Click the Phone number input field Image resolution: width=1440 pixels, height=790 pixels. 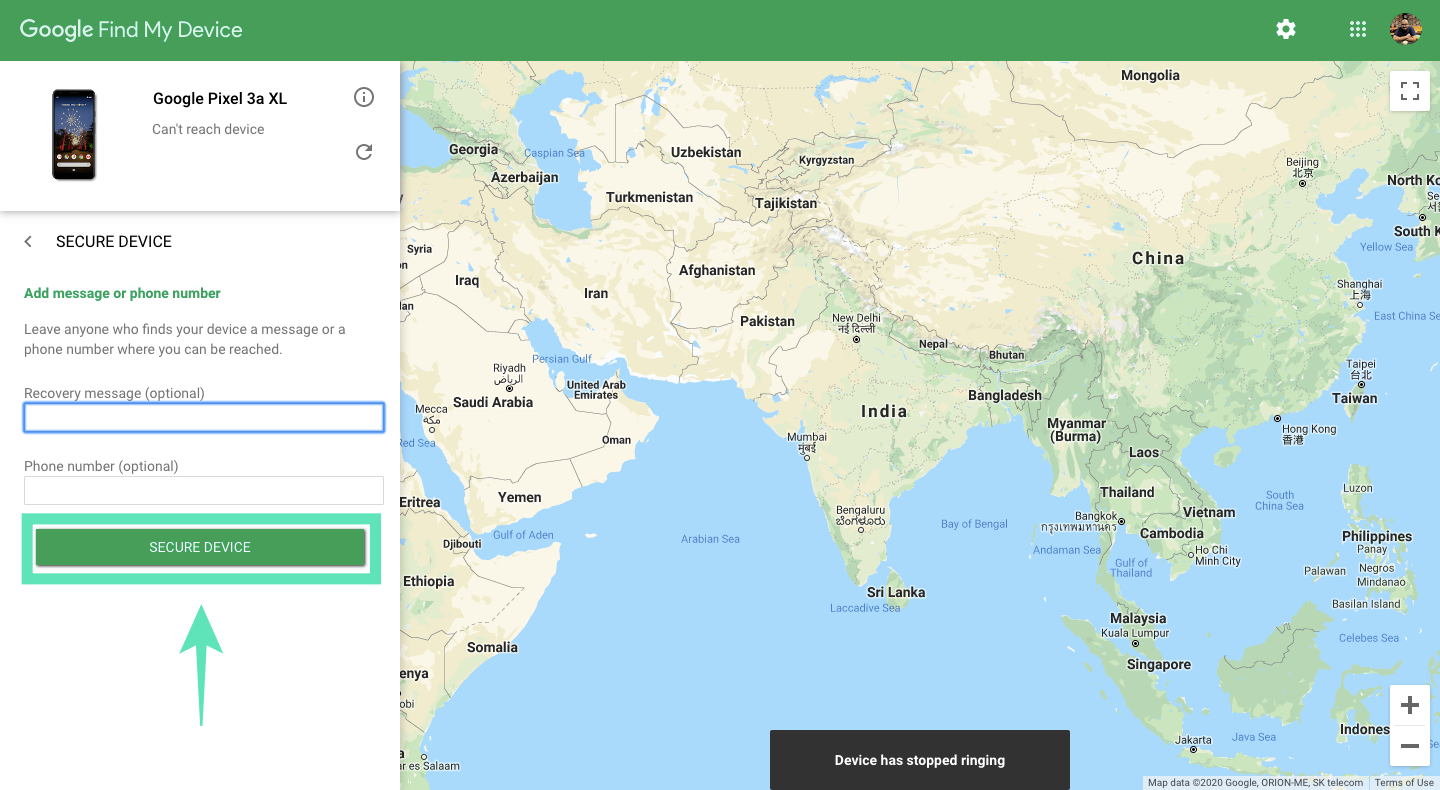[204, 490]
